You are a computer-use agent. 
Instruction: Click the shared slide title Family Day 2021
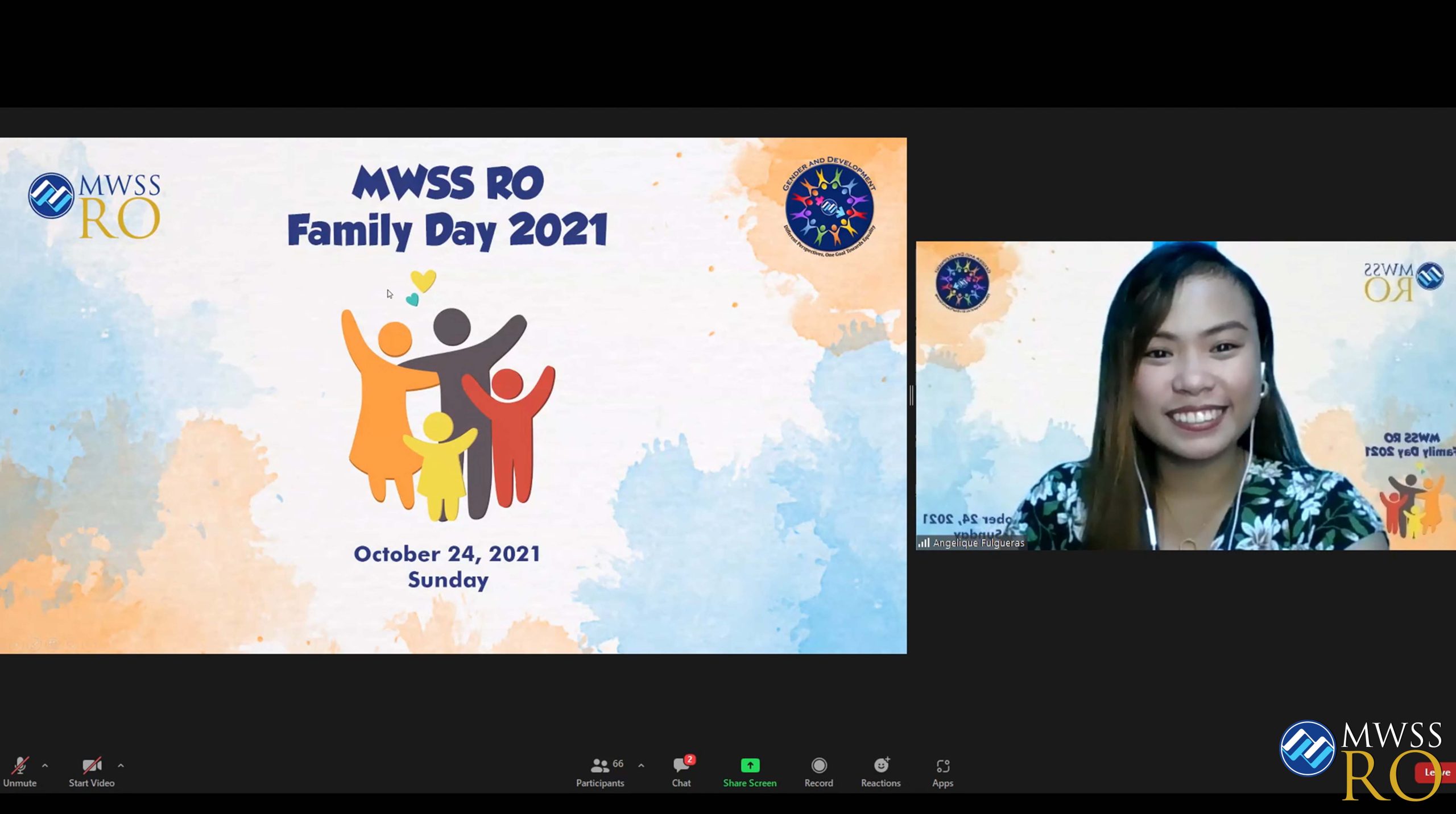448,230
